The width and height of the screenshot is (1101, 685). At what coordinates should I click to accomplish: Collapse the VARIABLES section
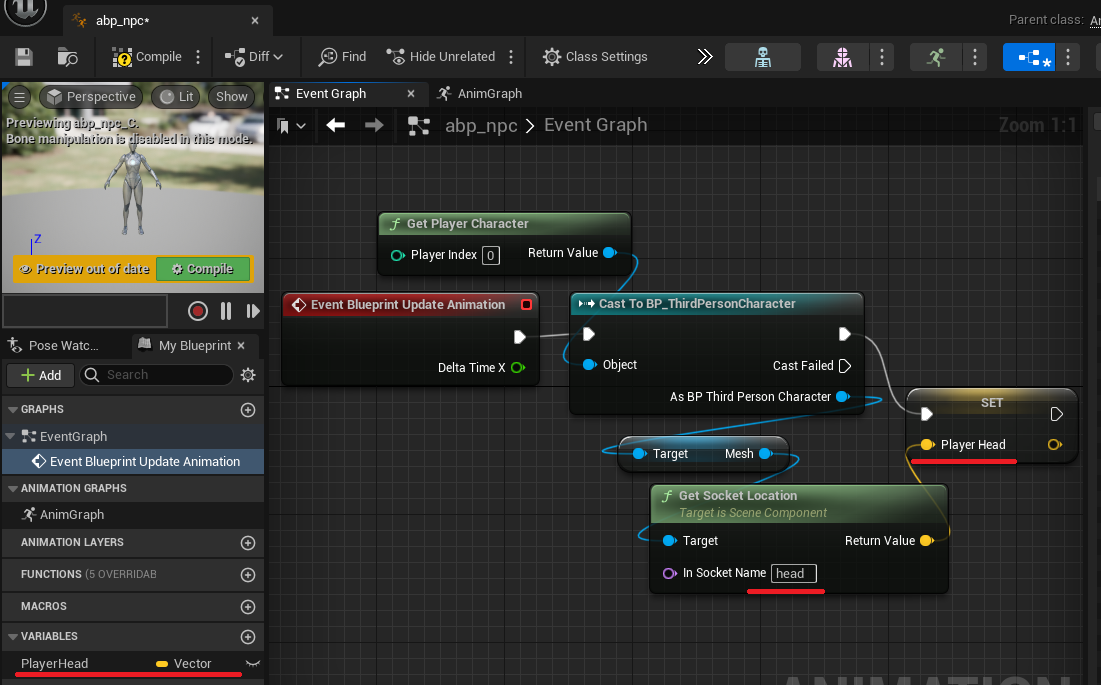[x=13, y=637]
